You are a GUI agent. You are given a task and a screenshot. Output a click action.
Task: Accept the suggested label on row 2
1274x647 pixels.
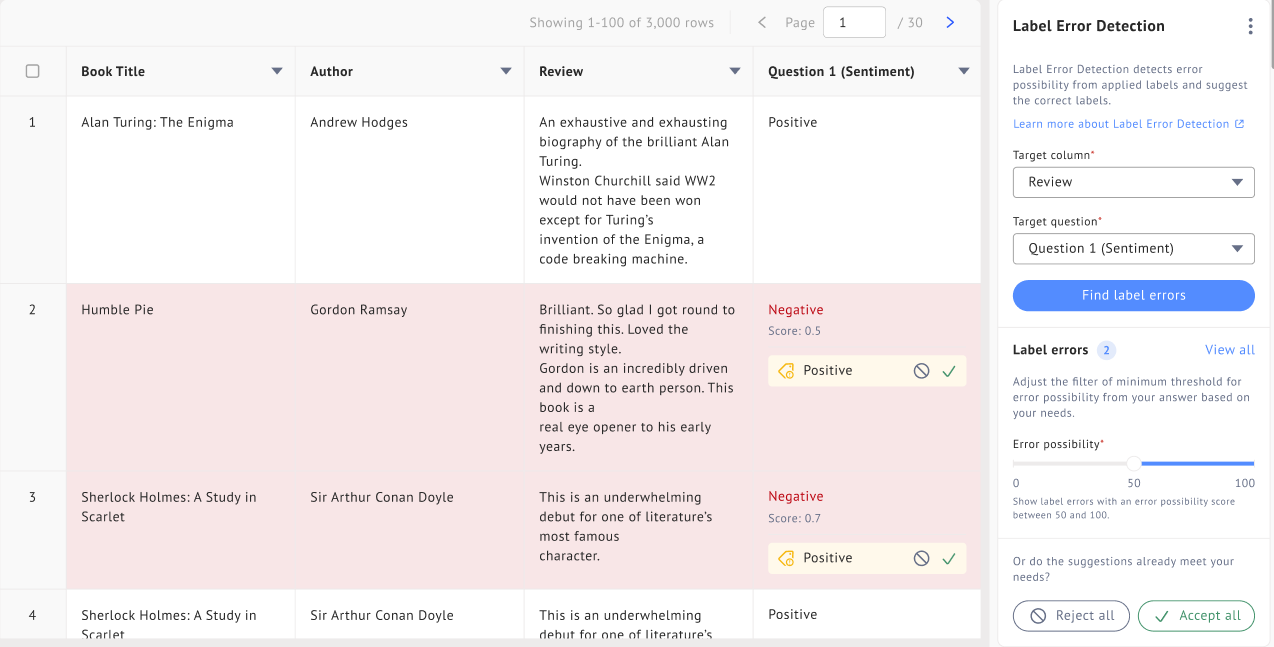[x=949, y=370]
